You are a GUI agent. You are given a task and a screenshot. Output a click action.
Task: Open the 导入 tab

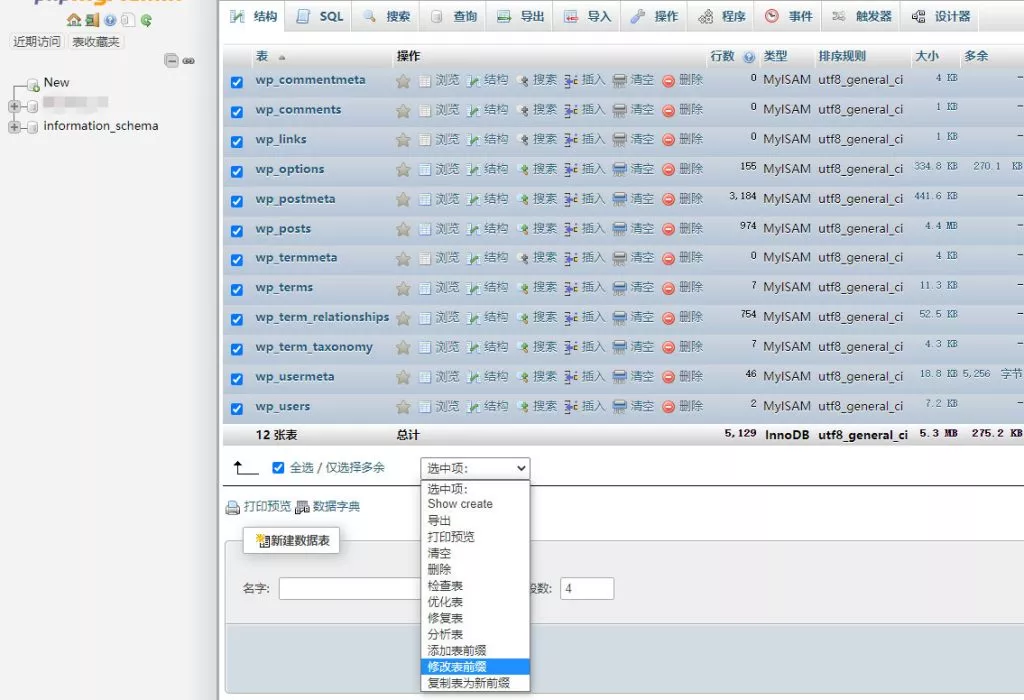point(588,16)
